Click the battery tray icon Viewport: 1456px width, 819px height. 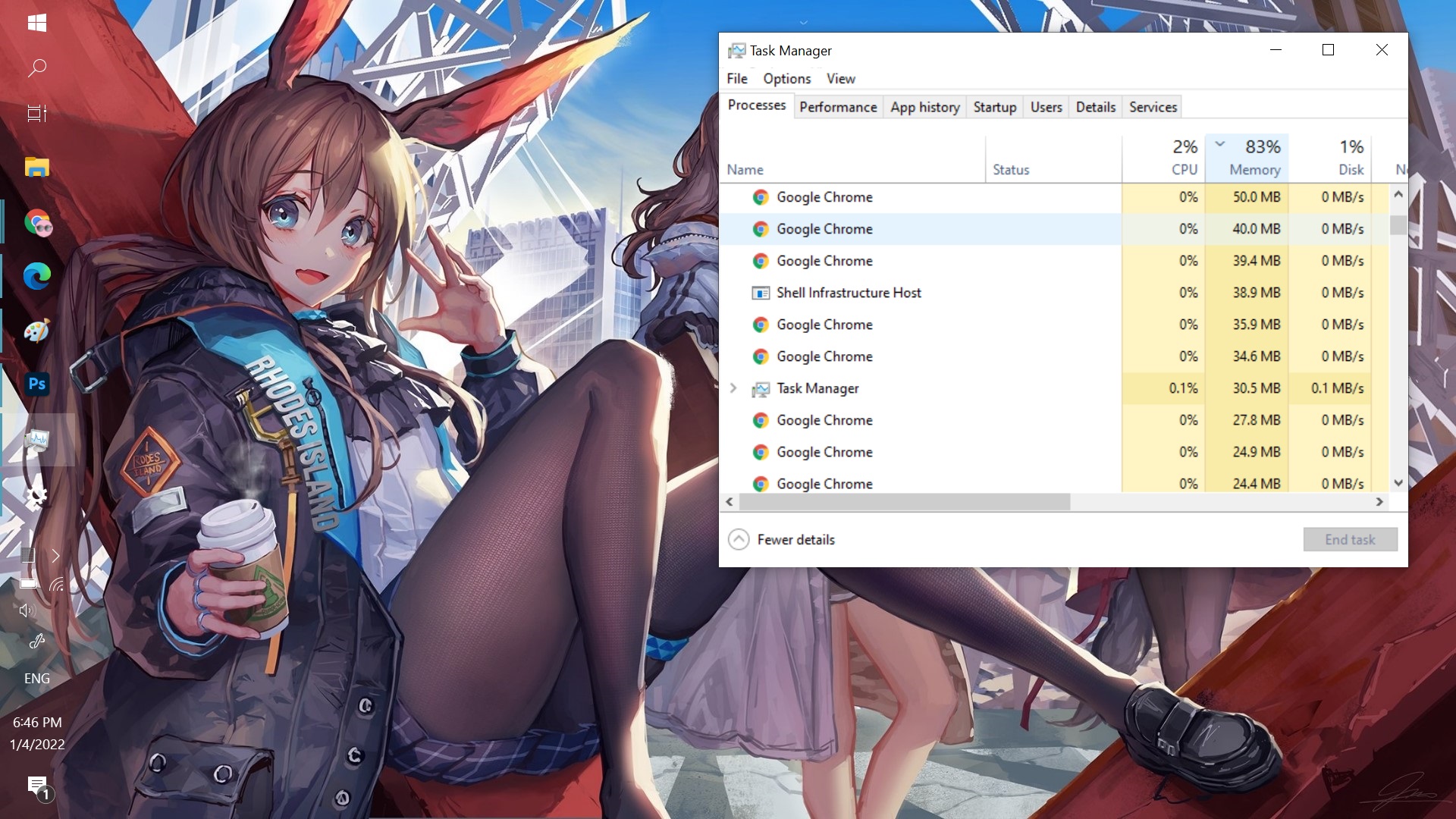[28, 584]
